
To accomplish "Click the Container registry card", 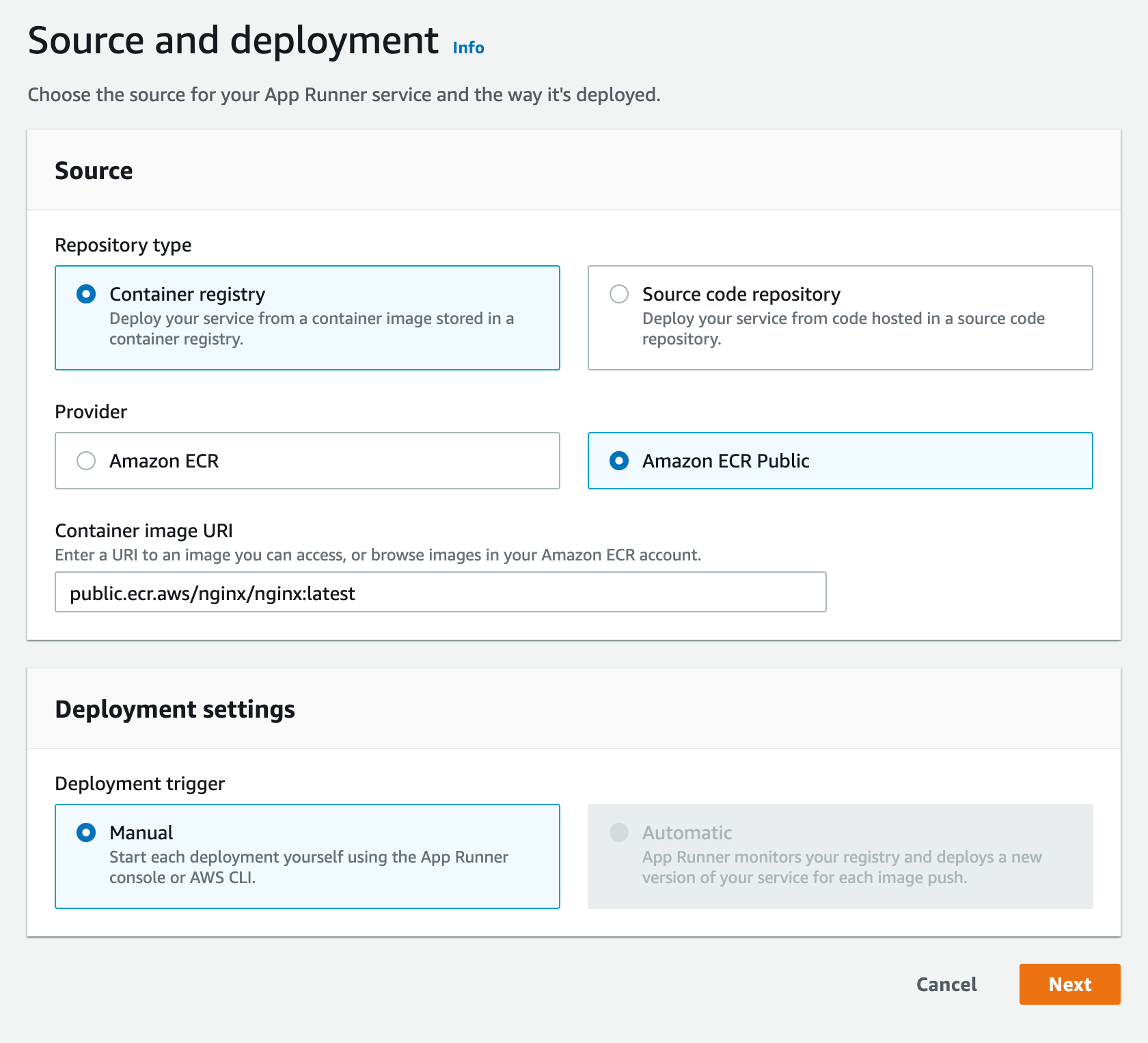I will tap(307, 317).
